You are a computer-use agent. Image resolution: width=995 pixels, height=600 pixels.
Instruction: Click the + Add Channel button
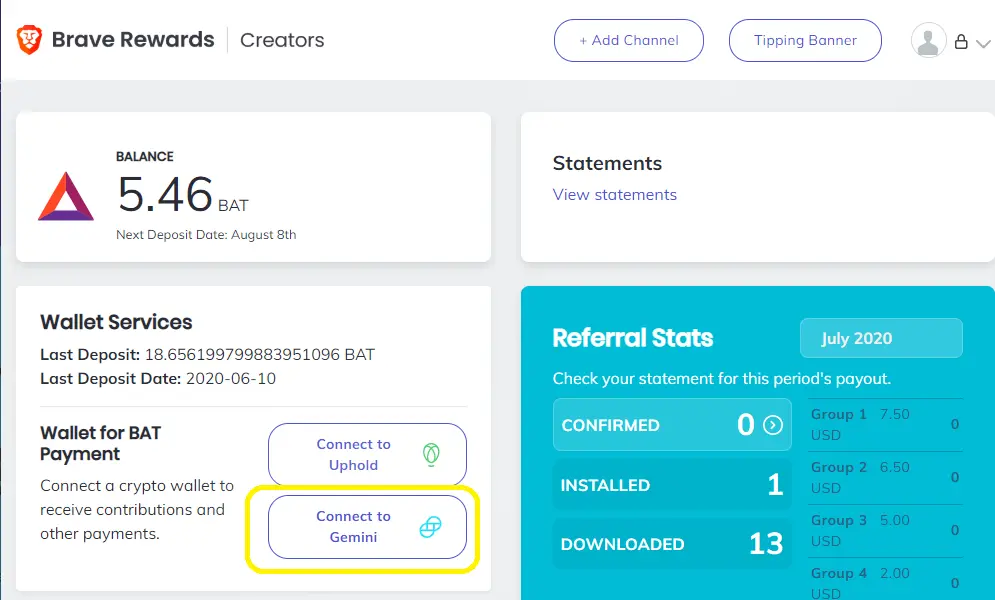(628, 41)
